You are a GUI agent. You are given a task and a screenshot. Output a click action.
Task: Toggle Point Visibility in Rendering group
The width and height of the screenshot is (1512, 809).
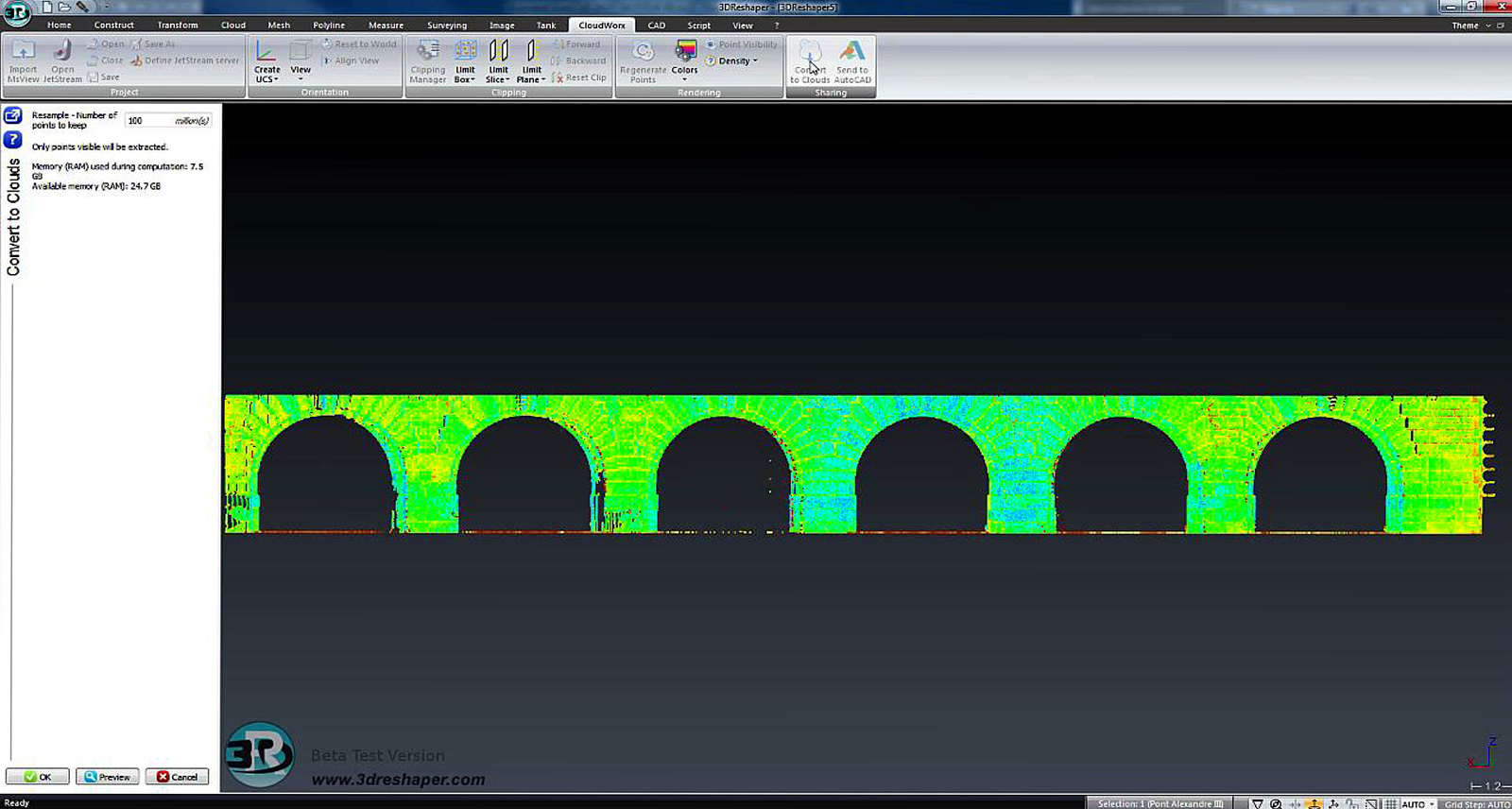click(742, 44)
